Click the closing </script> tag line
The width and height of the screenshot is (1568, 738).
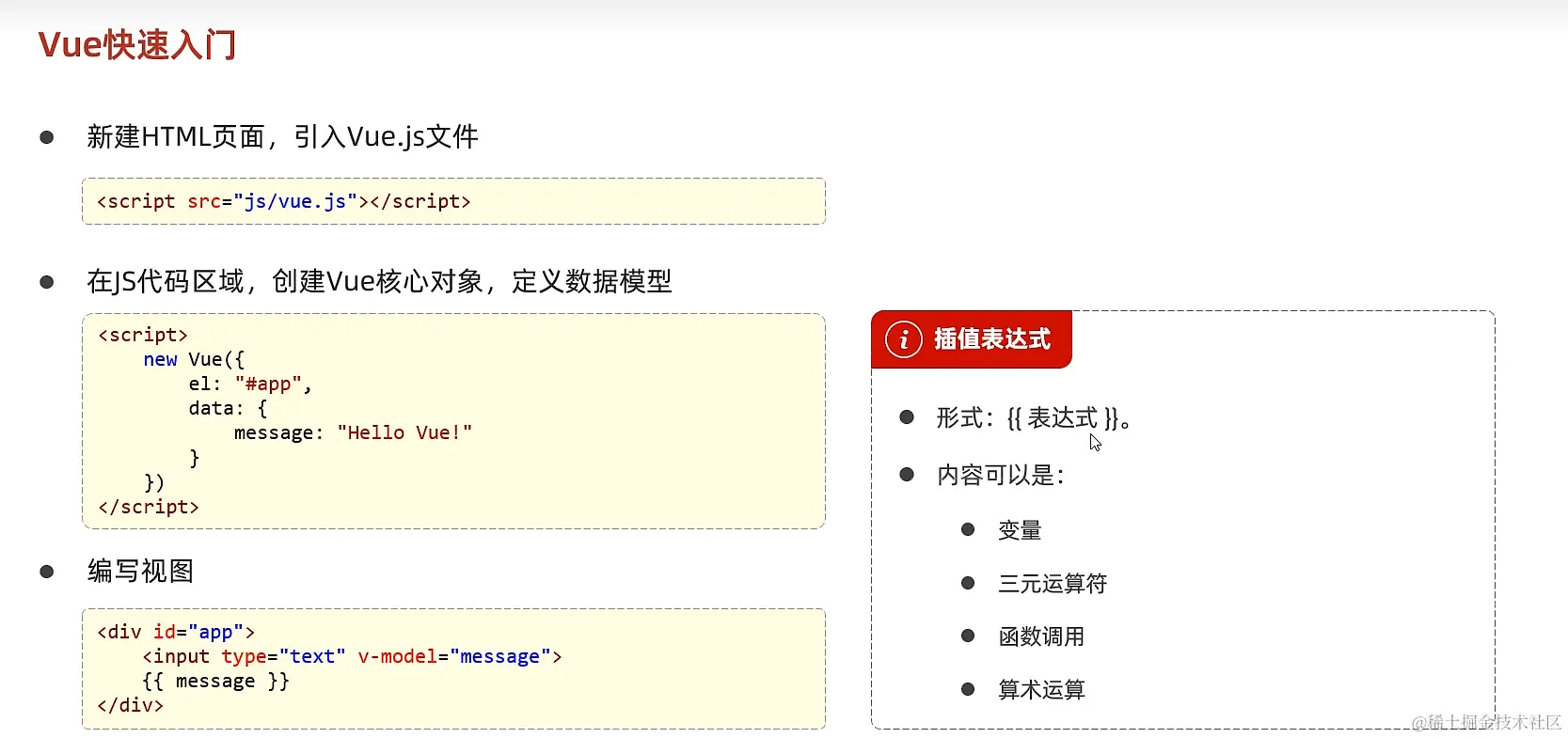click(x=149, y=507)
